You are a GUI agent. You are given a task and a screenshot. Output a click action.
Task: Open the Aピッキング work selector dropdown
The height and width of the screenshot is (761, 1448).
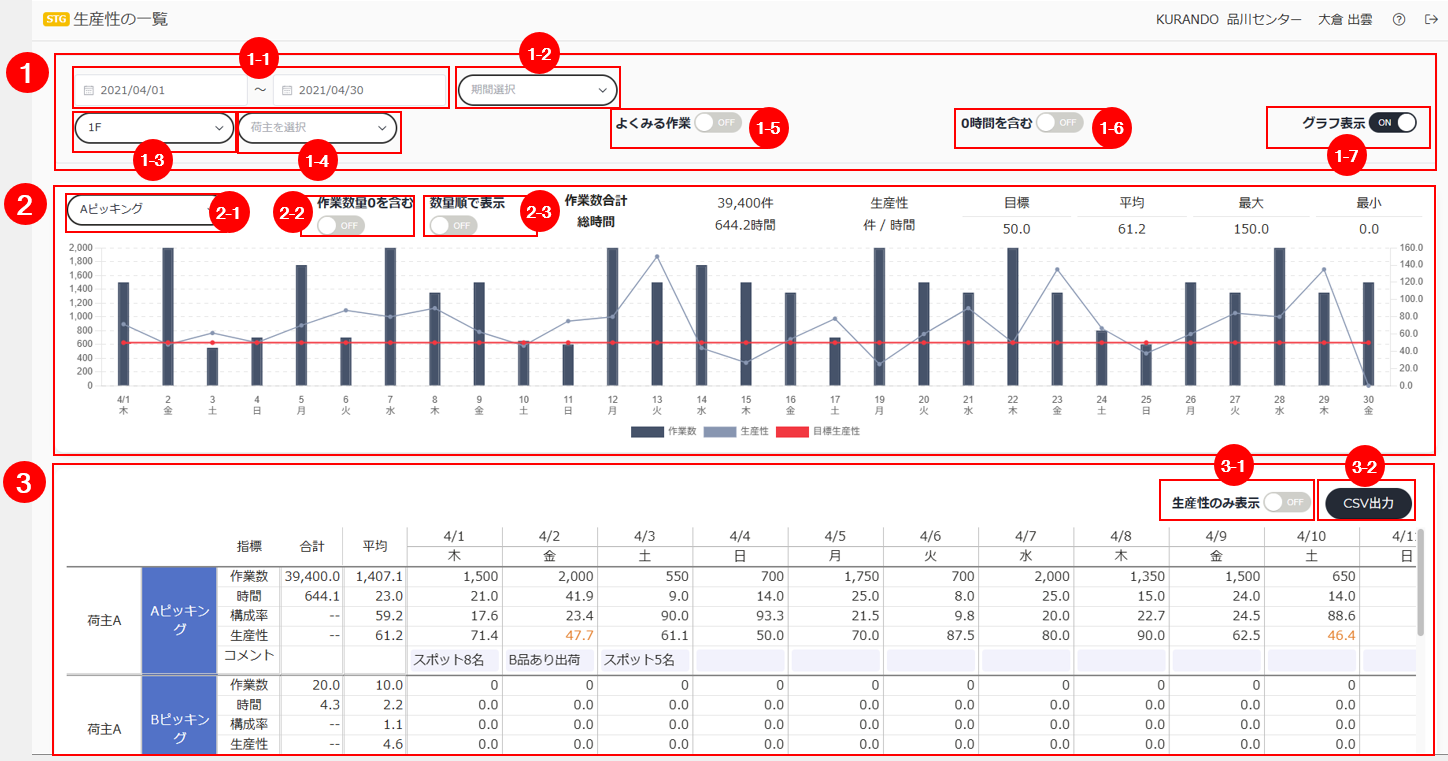(142, 210)
